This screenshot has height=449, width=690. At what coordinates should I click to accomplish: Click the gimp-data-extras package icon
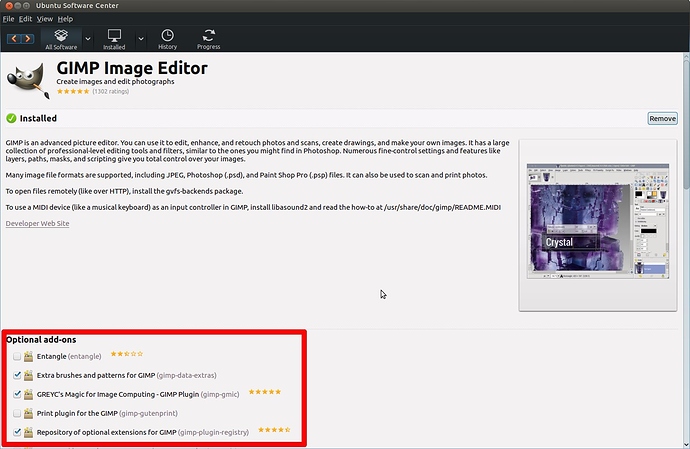point(29,375)
